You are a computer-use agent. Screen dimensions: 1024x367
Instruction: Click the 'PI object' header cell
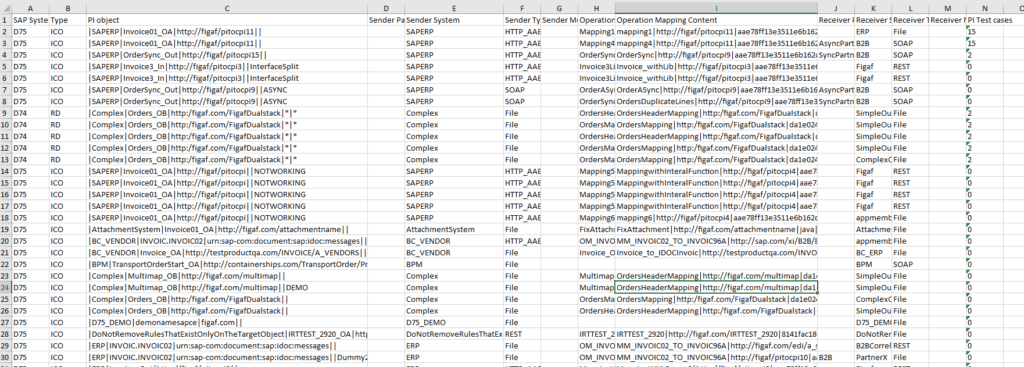(227, 20)
